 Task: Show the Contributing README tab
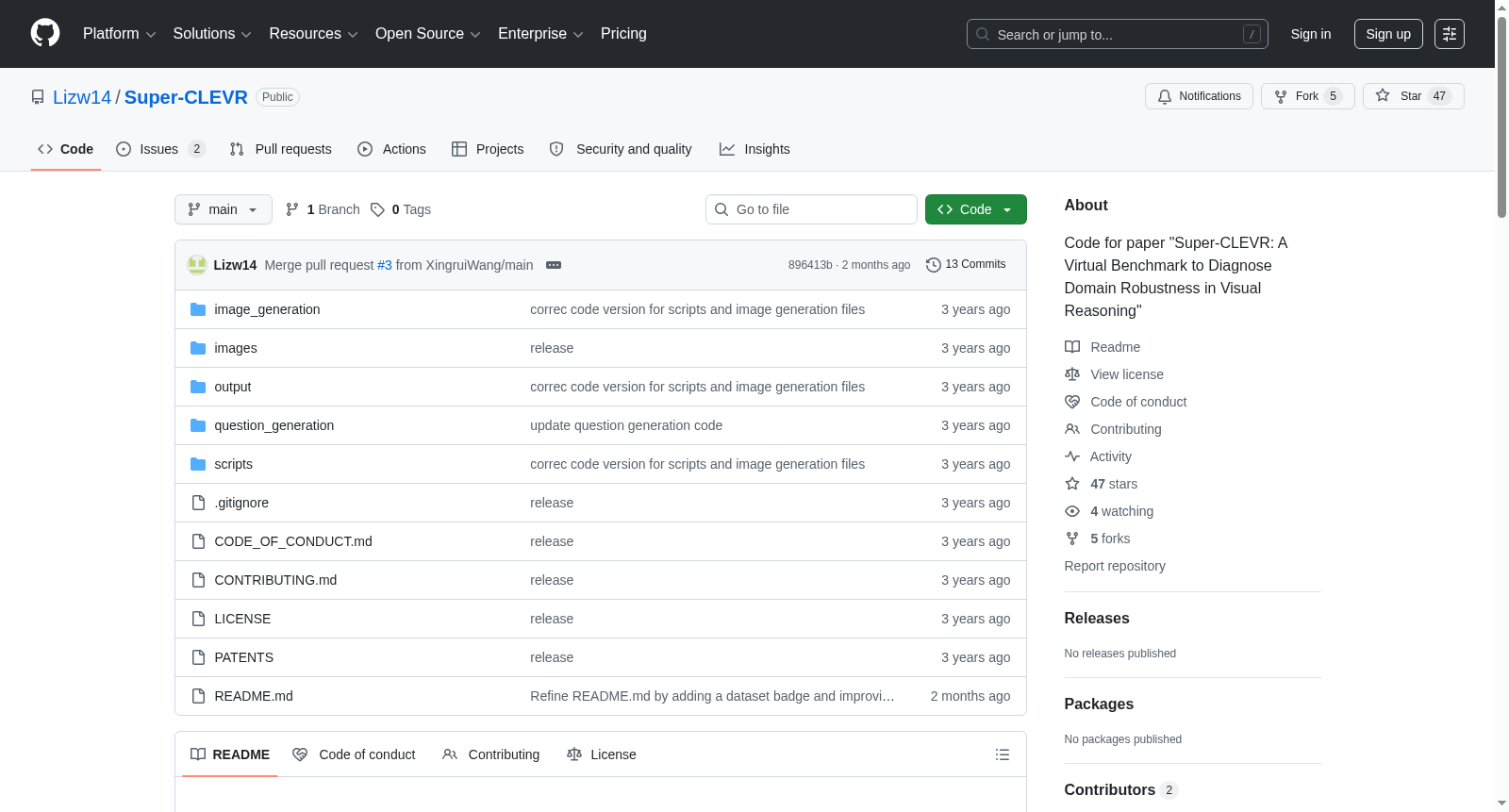491,754
